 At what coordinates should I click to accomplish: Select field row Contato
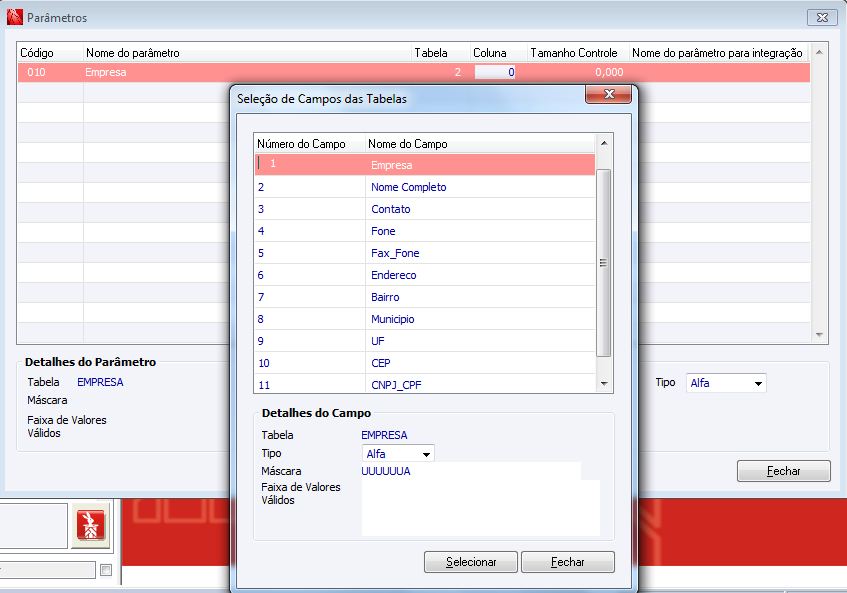(x=425, y=209)
